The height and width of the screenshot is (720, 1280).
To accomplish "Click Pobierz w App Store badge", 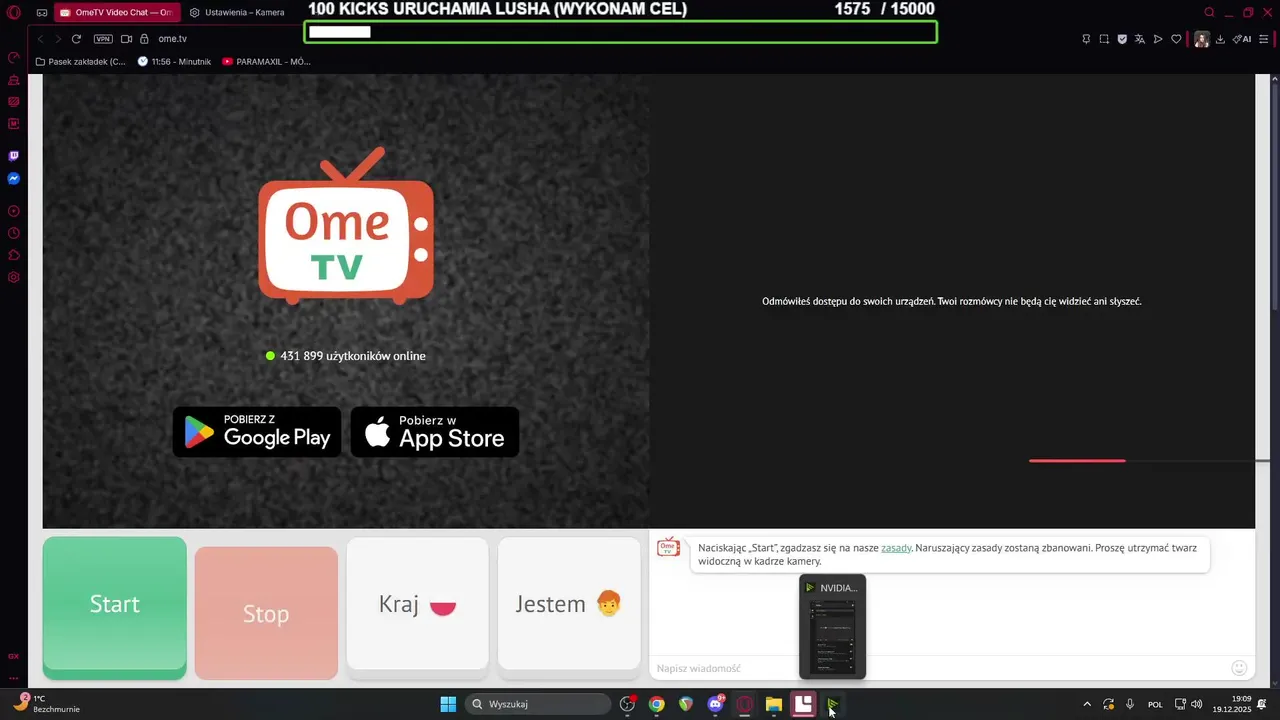I will tap(435, 432).
